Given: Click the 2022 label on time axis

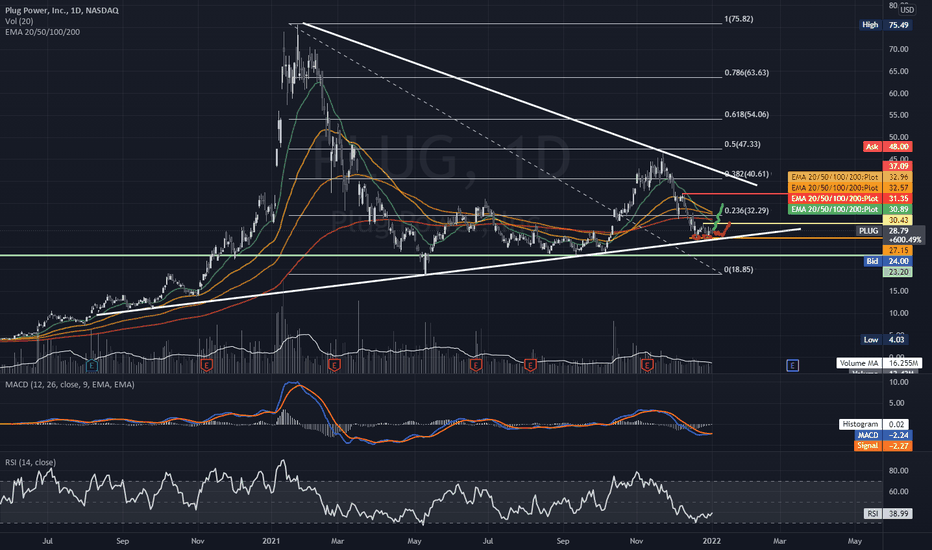Looking at the screenshot, I should [711, 541].
